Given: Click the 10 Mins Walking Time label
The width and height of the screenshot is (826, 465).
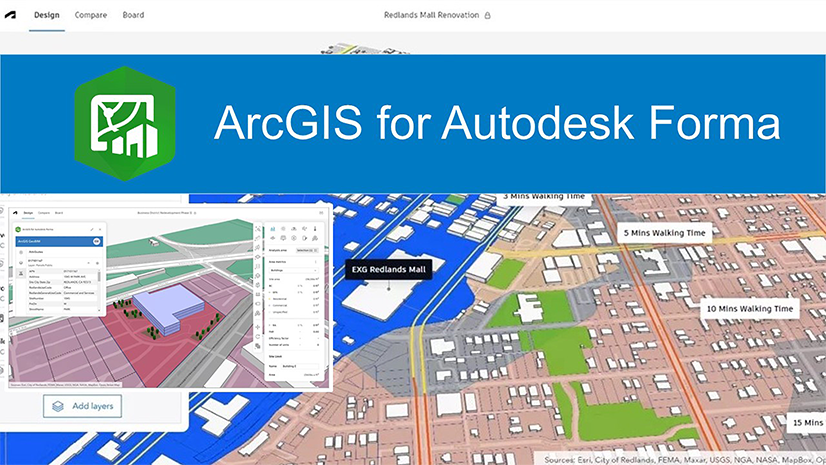Looking at the screenshot, I should click(750, 309).
